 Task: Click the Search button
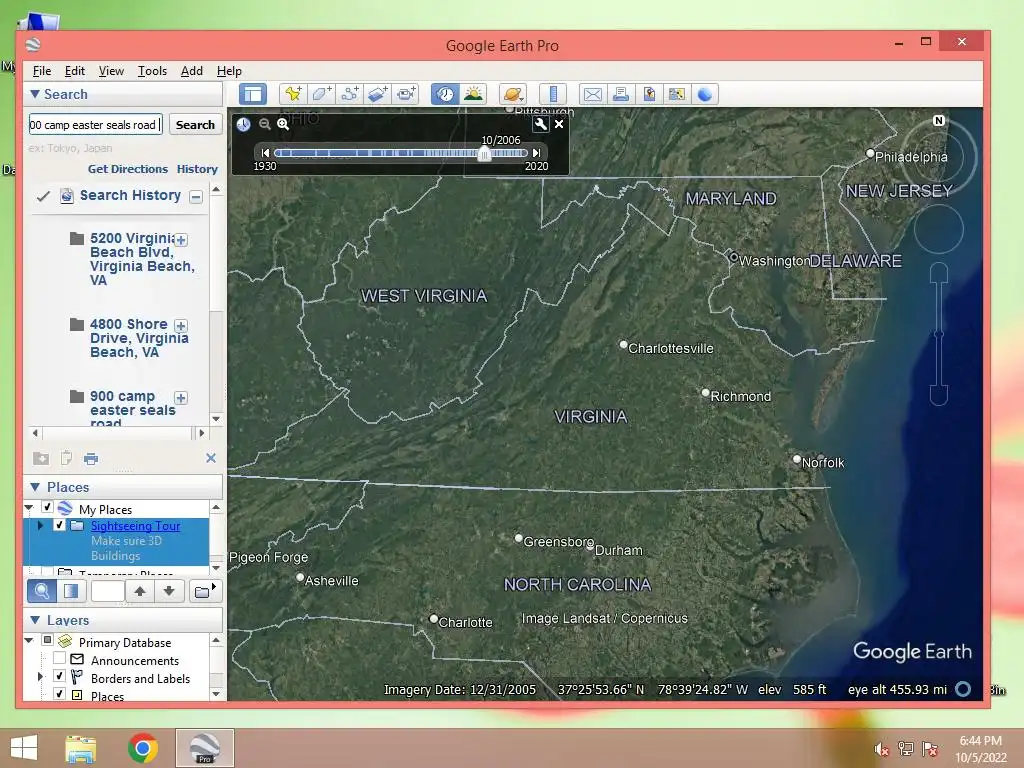[x=195, y=125]
